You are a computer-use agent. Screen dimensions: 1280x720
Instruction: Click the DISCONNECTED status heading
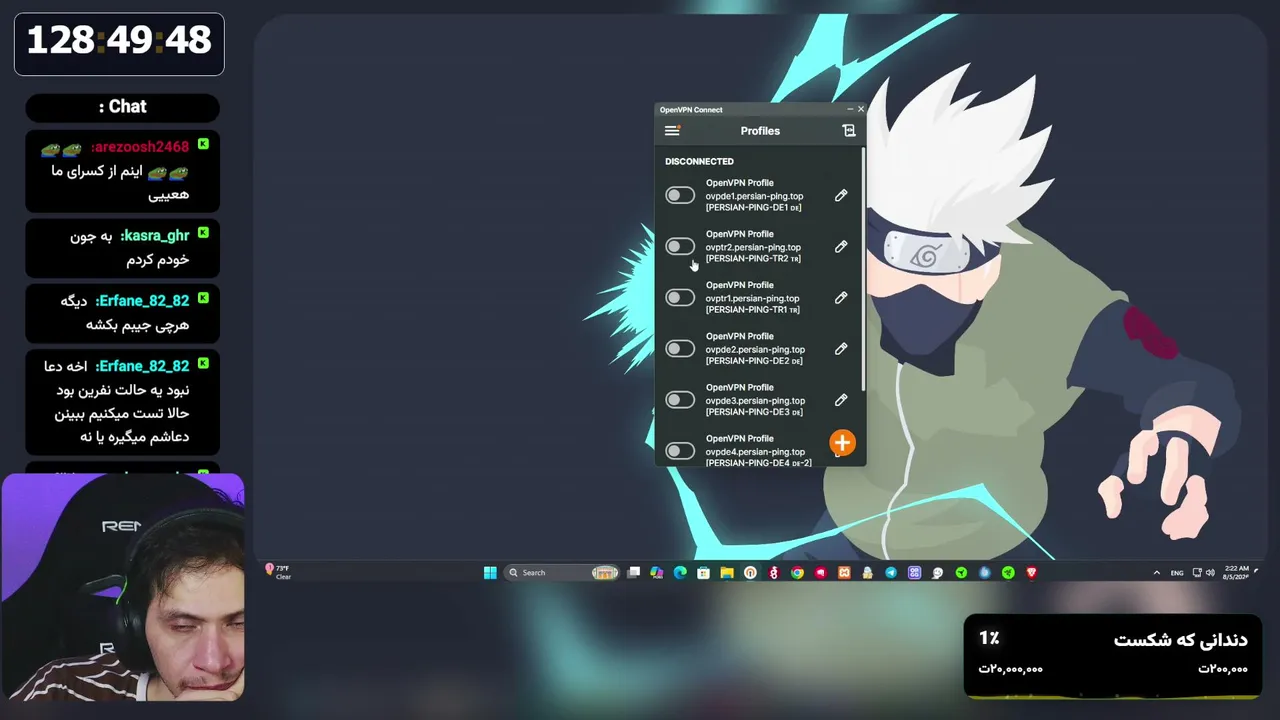[x=699, y=161]
